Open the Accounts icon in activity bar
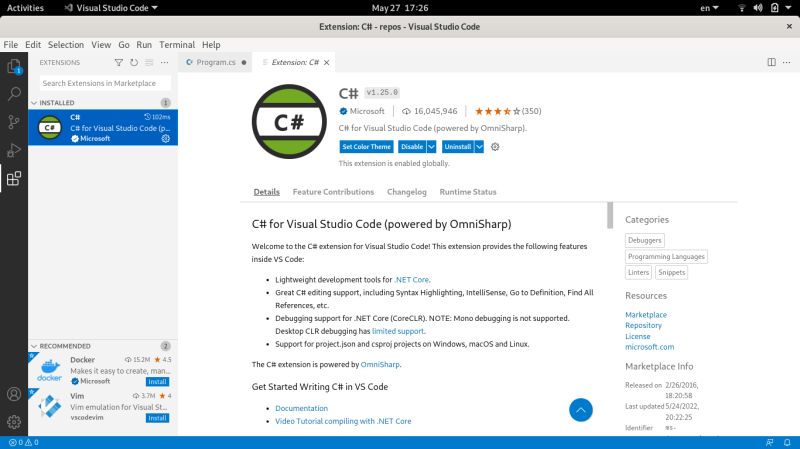This screenshot has height=449, width=800. 14,394
